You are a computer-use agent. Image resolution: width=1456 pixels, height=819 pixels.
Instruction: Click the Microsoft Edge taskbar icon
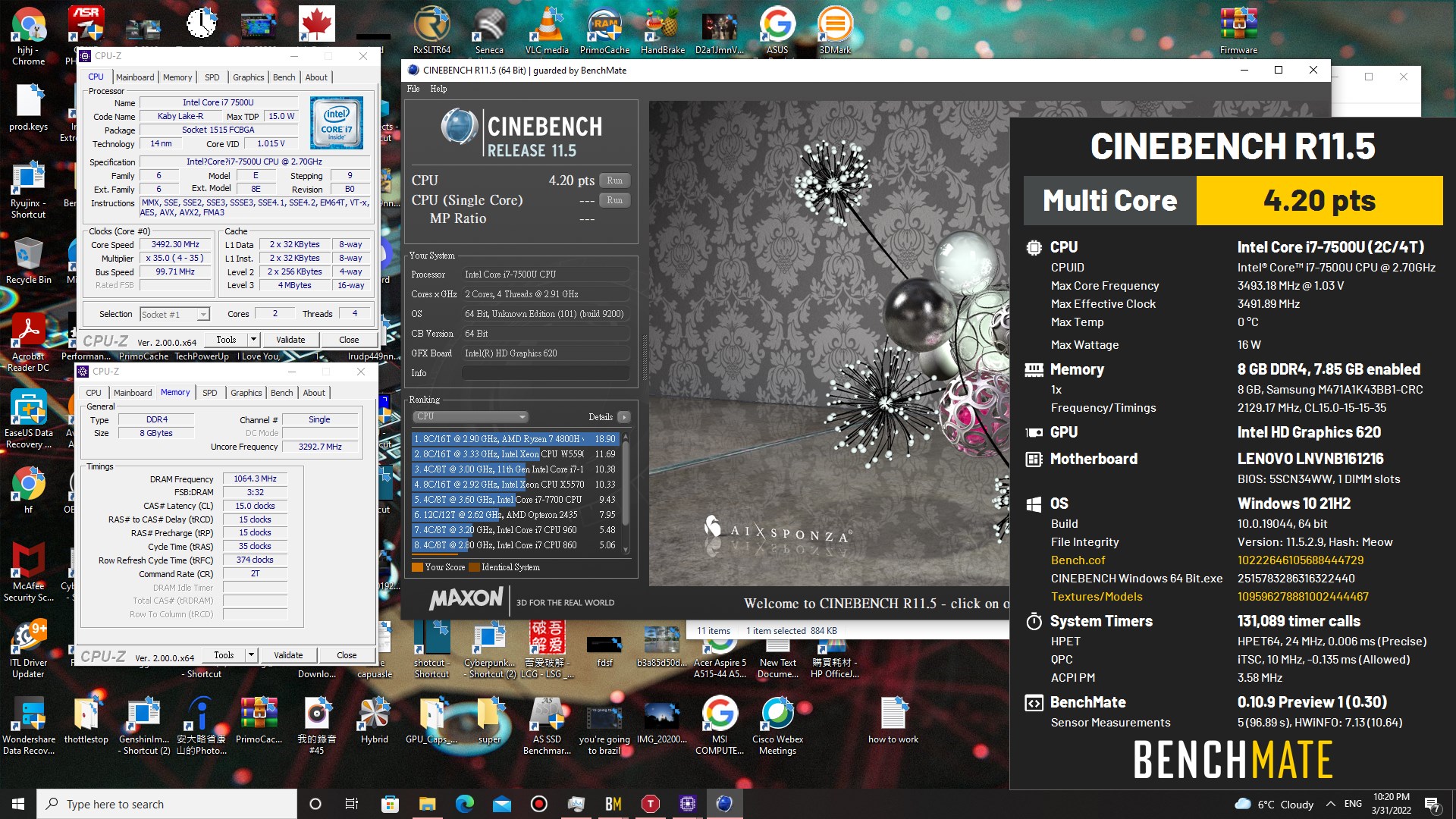tap(464, 804)
